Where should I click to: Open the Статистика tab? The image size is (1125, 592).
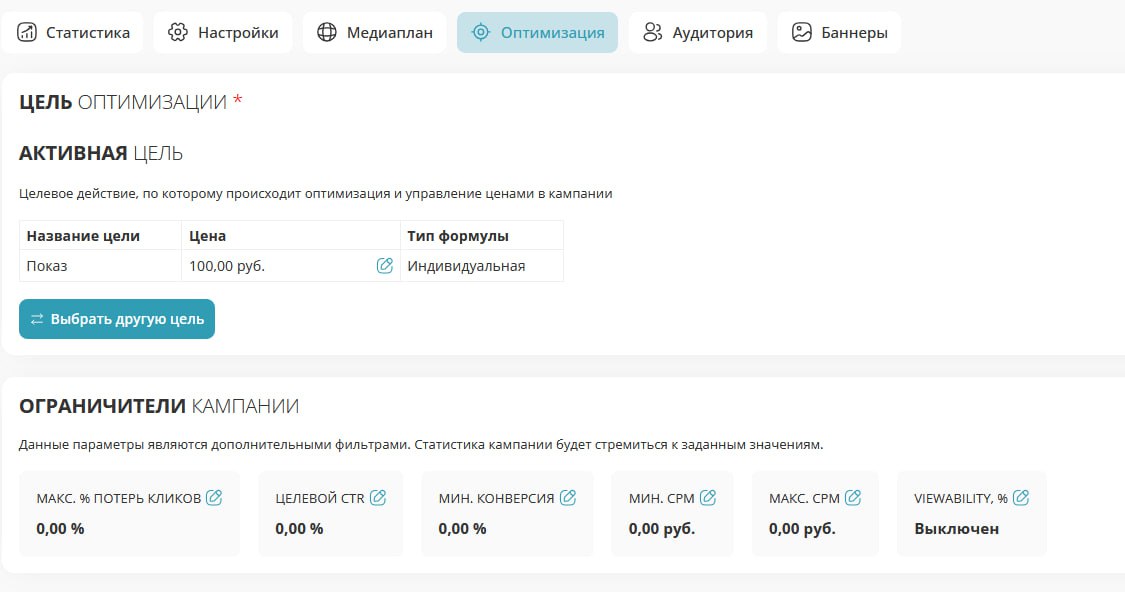click(72, 32)
